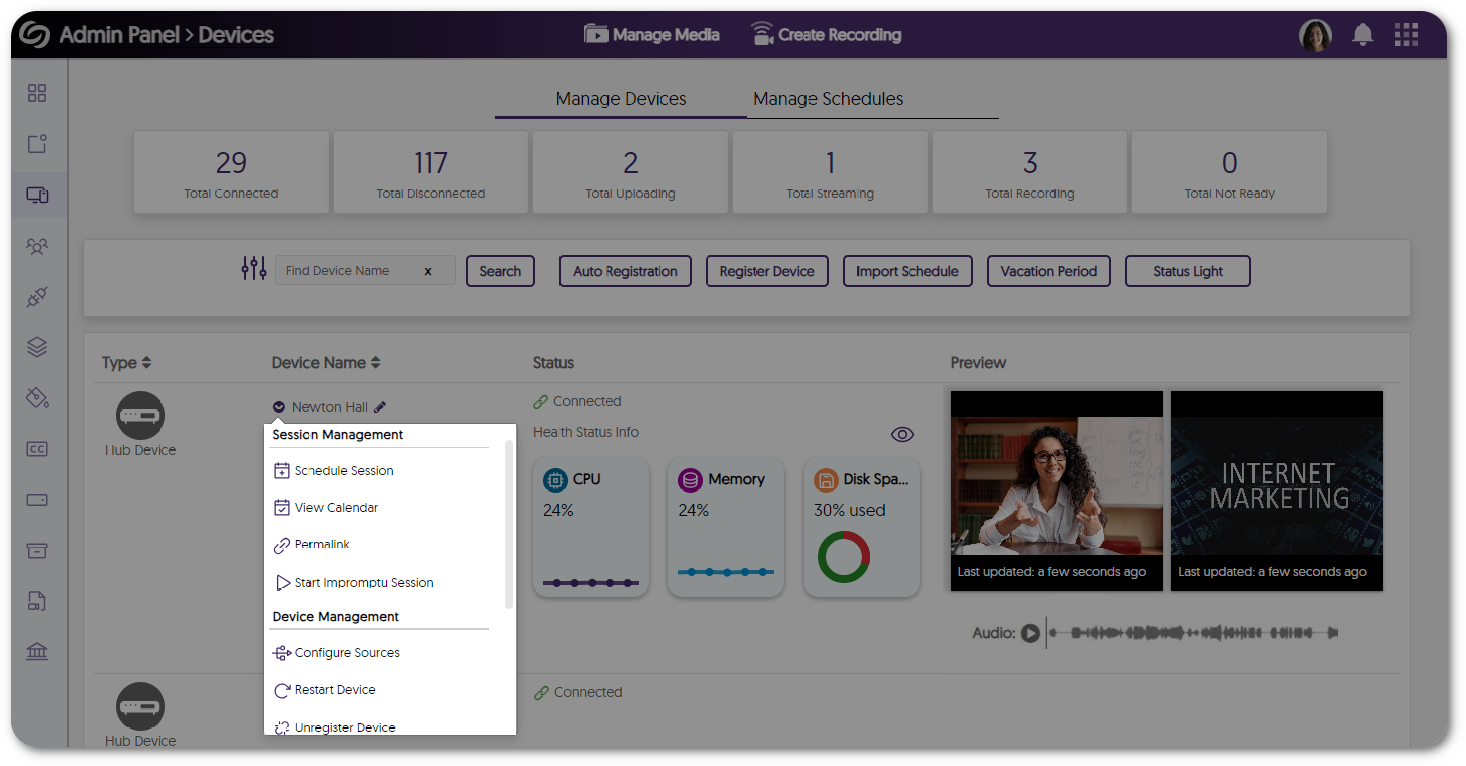Click the pencil icon next to Newton Hall
1466x766 pixels.
[x=380, y=407]
